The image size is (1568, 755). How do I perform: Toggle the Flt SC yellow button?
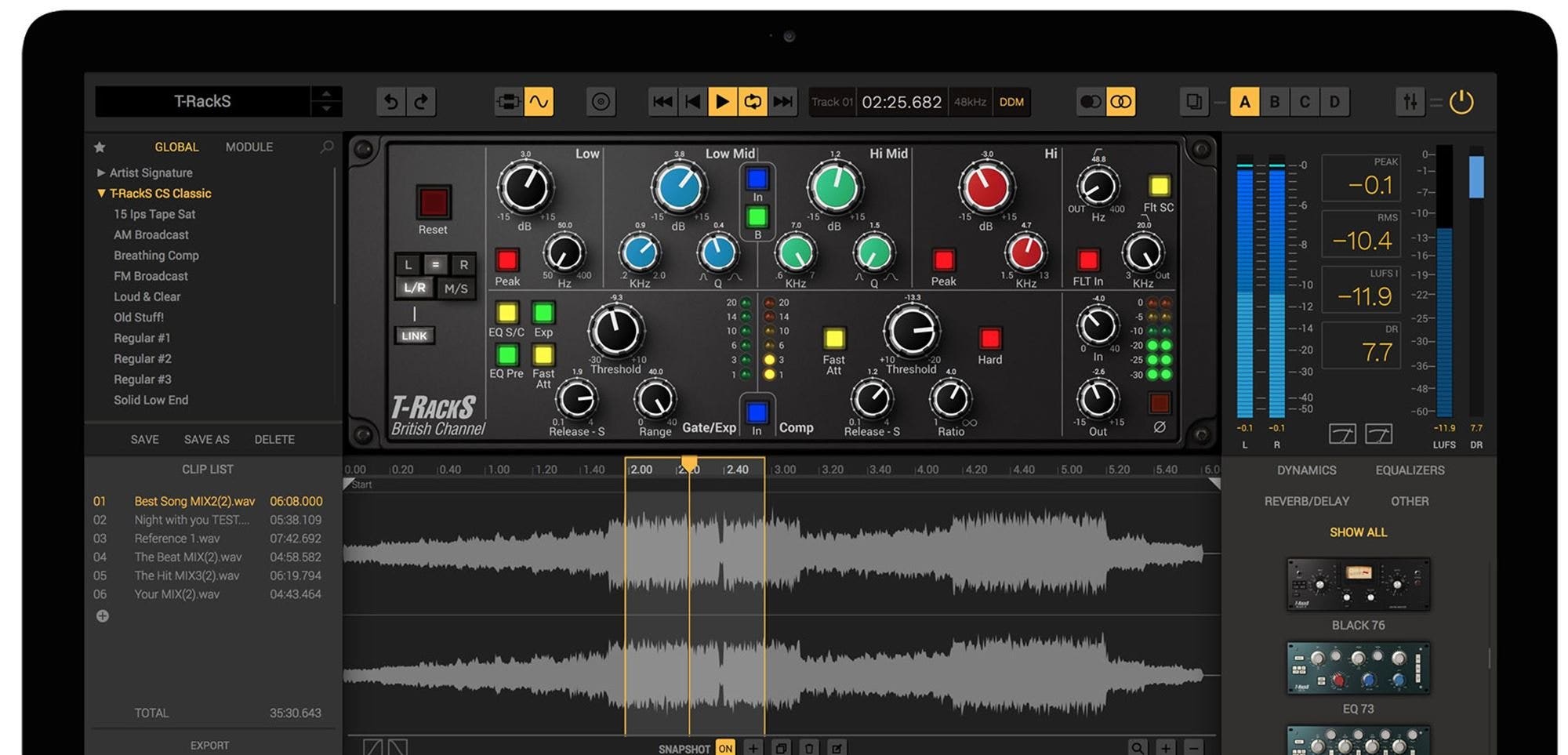[x=1159, y=186]
